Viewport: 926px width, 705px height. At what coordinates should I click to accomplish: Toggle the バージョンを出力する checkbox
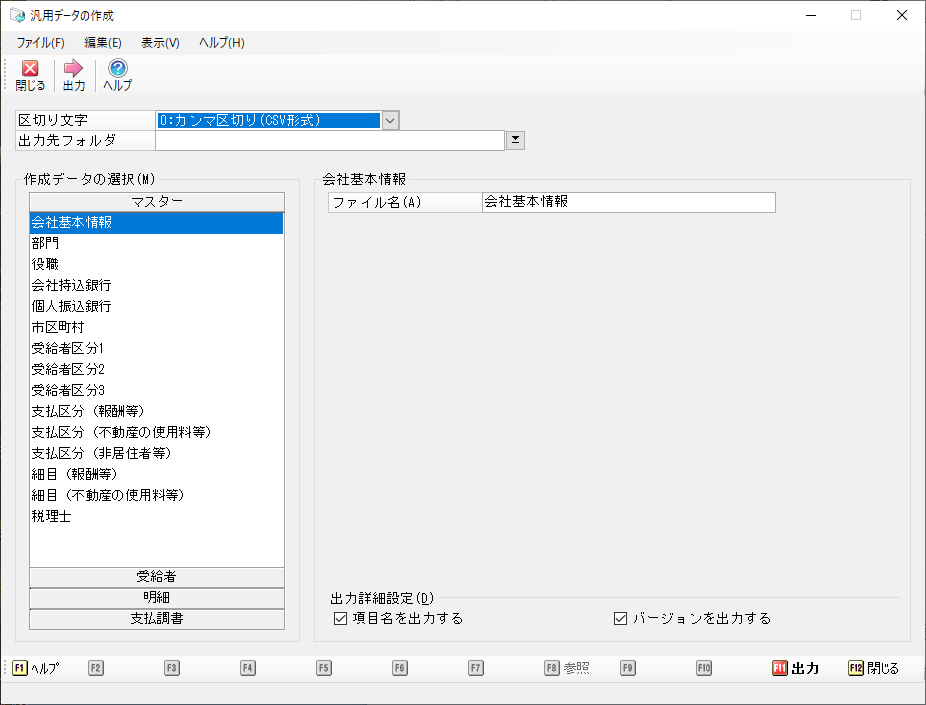click(620, 618)
